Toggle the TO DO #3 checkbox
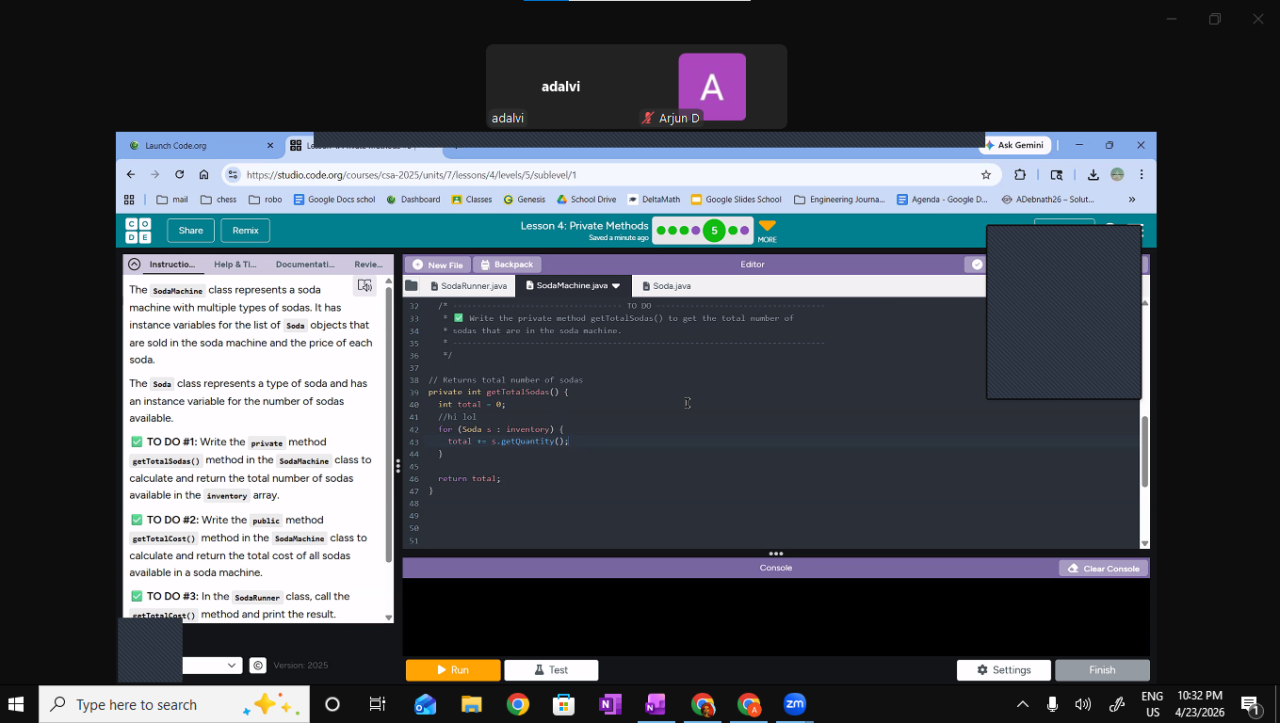The height and width of the screenshot is (723, 1280). [137, 596]
